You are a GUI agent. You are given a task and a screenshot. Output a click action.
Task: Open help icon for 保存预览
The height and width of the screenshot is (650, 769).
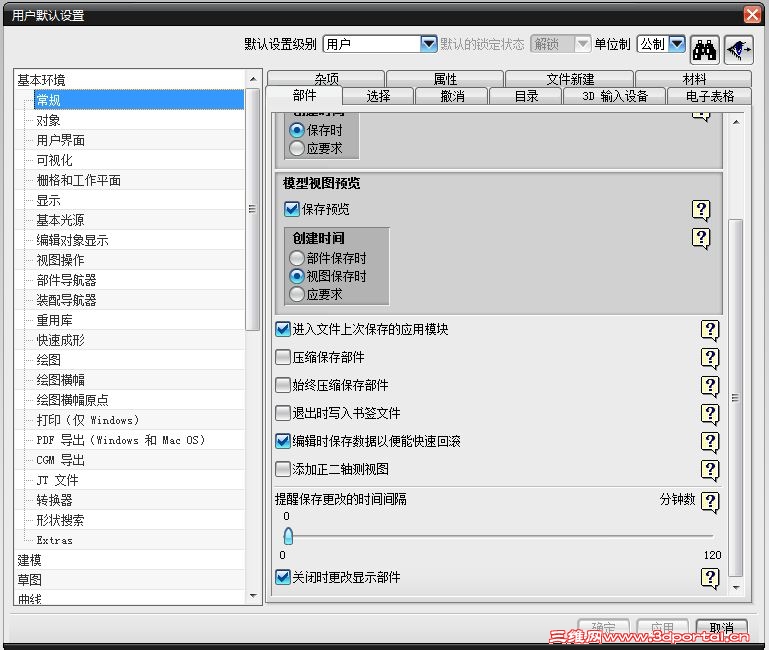701,210
